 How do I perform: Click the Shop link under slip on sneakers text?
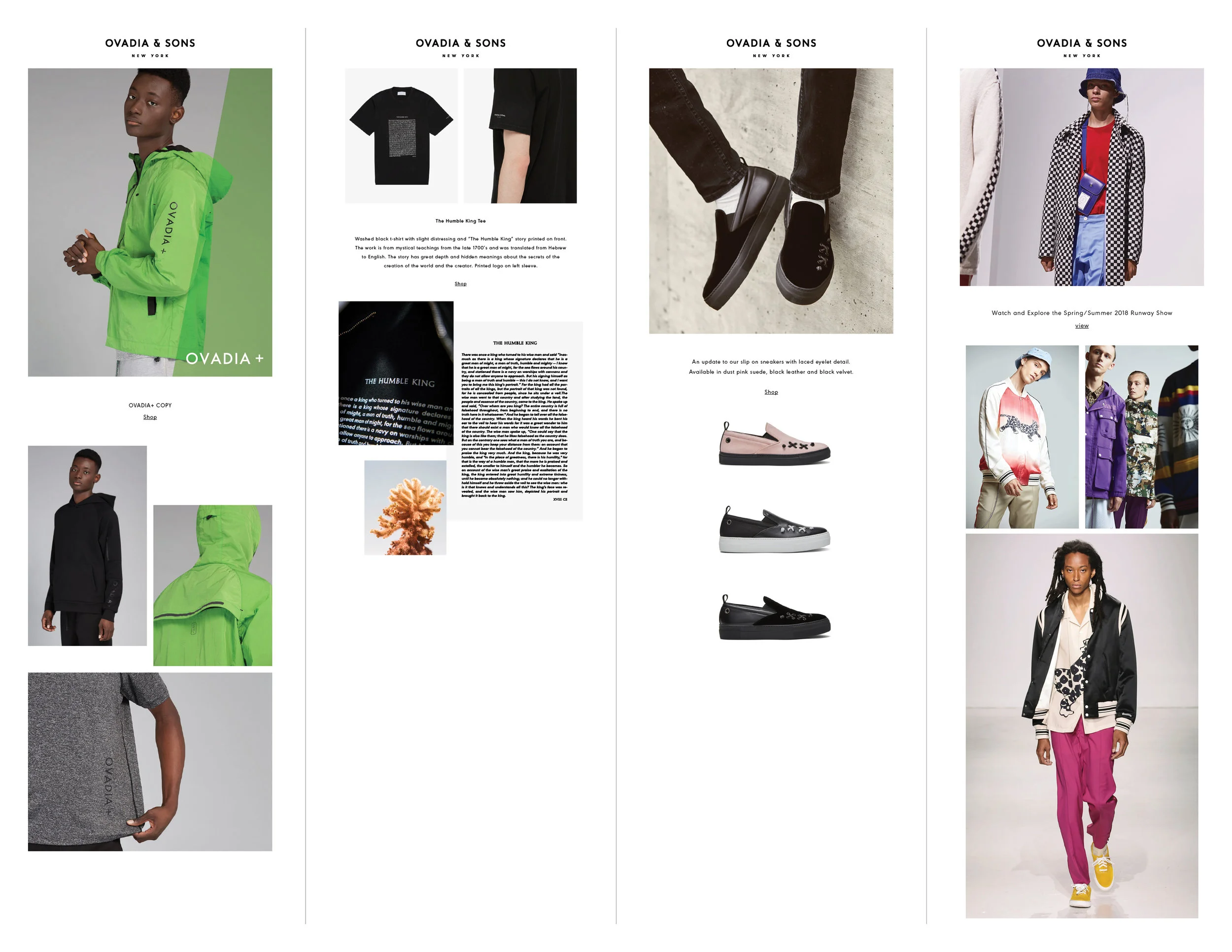[x=771, y=392]
